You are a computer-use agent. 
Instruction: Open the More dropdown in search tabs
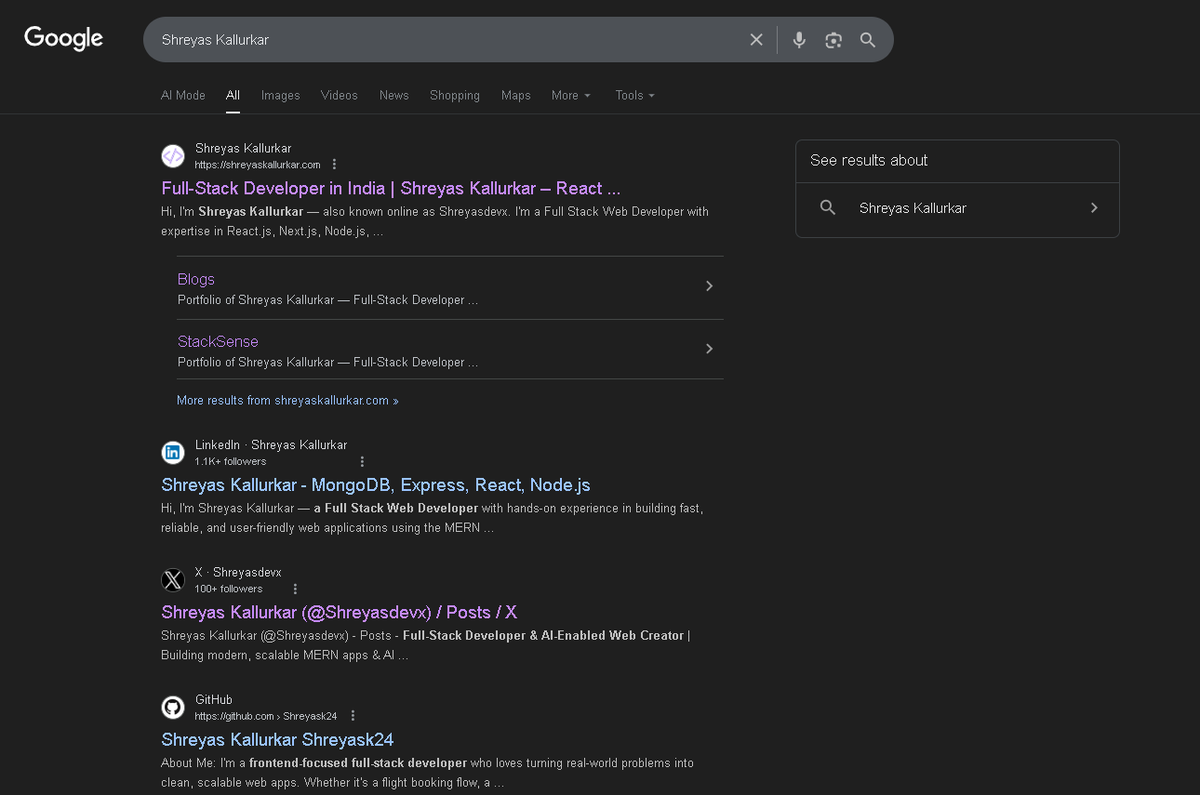571,95
